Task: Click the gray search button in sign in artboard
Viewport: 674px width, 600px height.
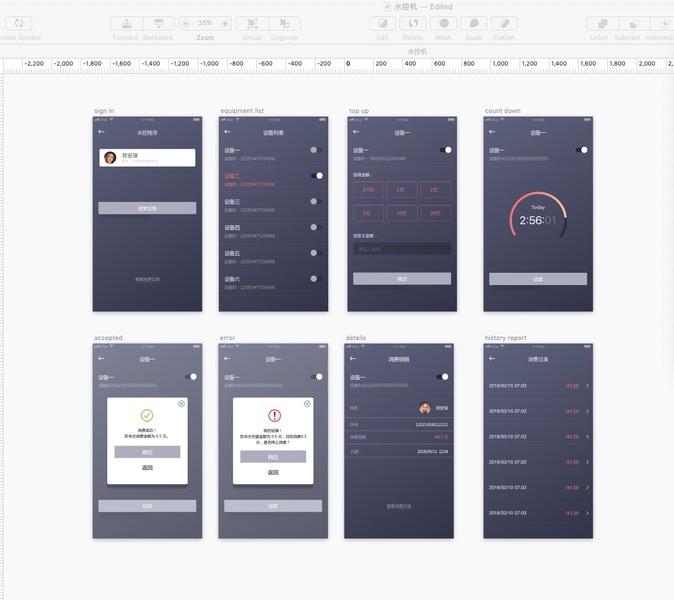Action: 147,208
